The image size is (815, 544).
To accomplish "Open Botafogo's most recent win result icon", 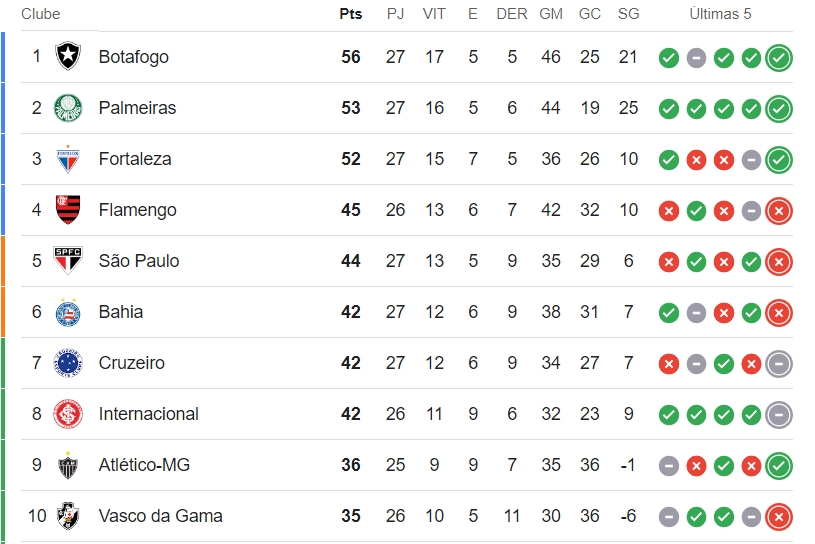I will click(x=779, y=57).
